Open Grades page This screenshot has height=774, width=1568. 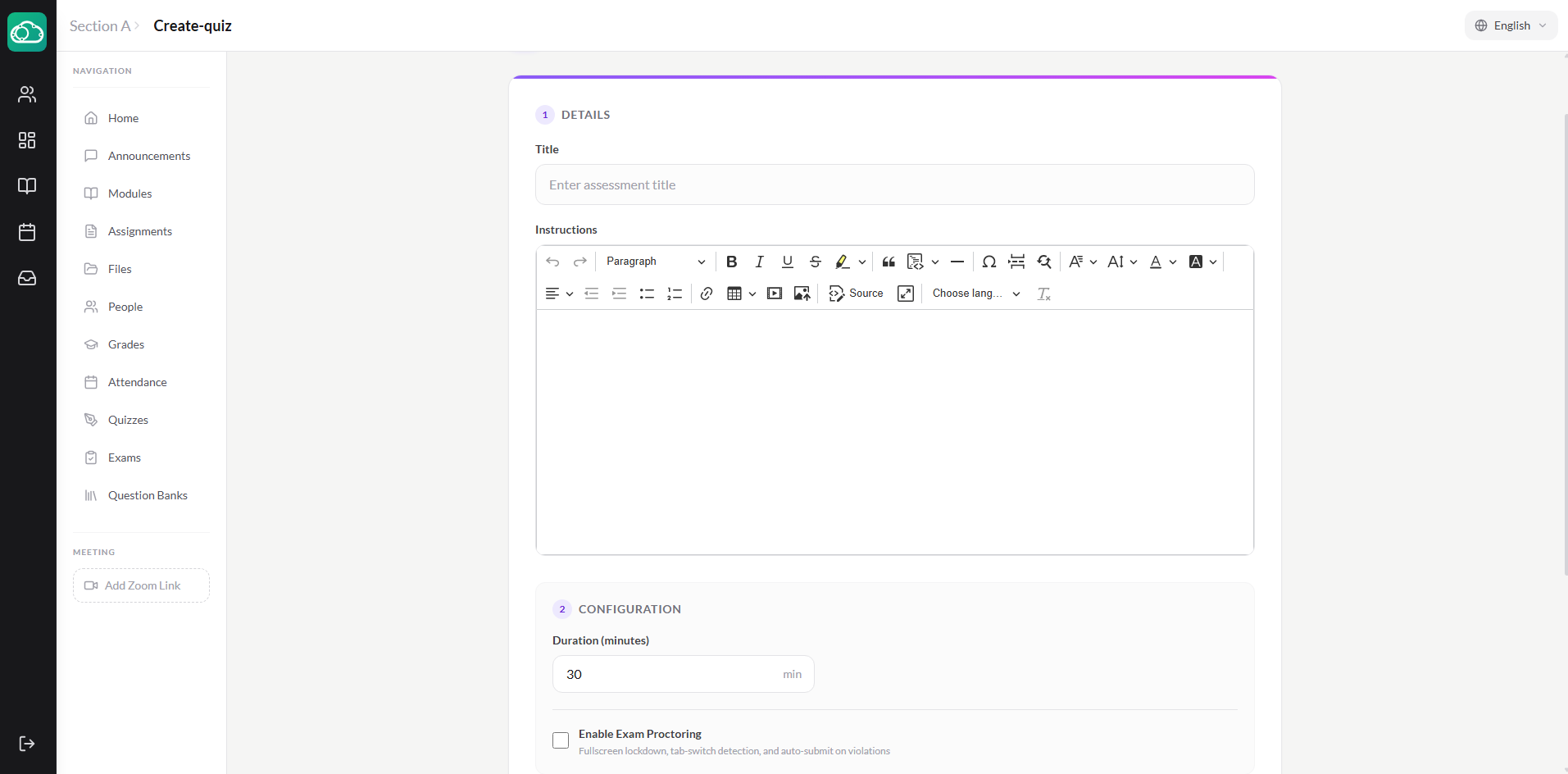(141, 344)
